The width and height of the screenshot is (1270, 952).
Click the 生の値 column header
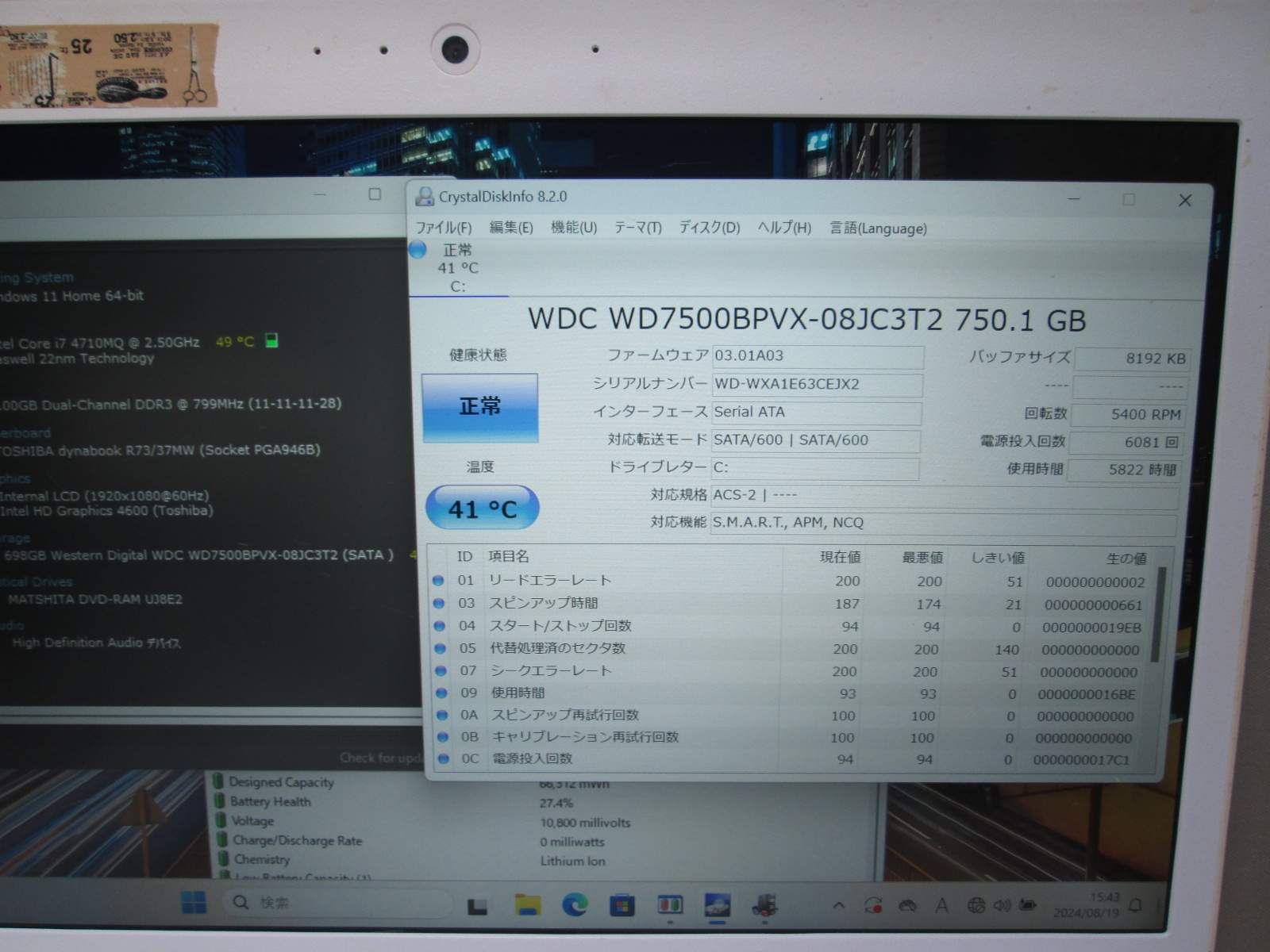tap(1126, 559)
